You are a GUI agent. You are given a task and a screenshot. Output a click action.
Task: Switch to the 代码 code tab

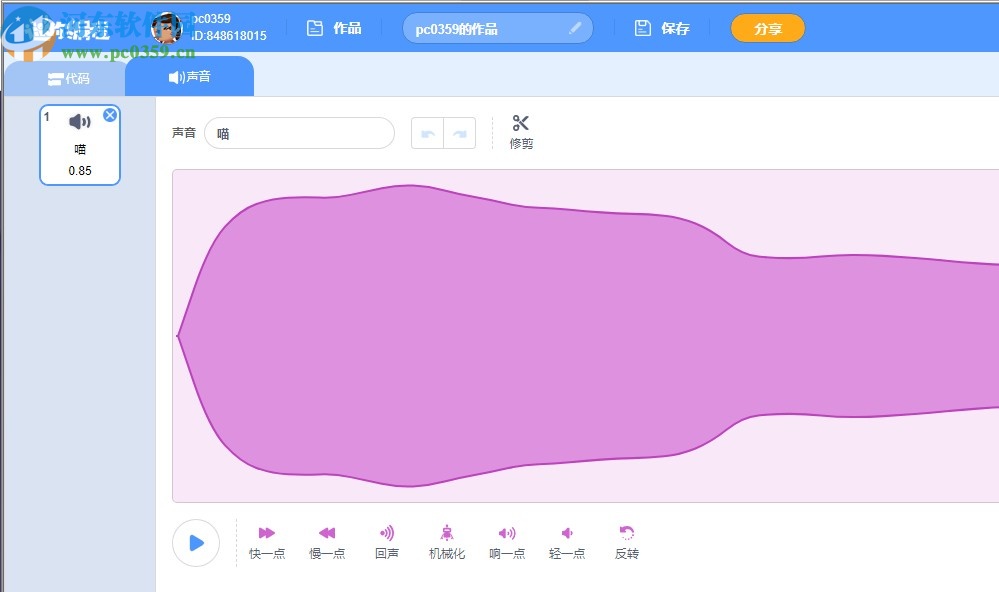pos(68,76)
